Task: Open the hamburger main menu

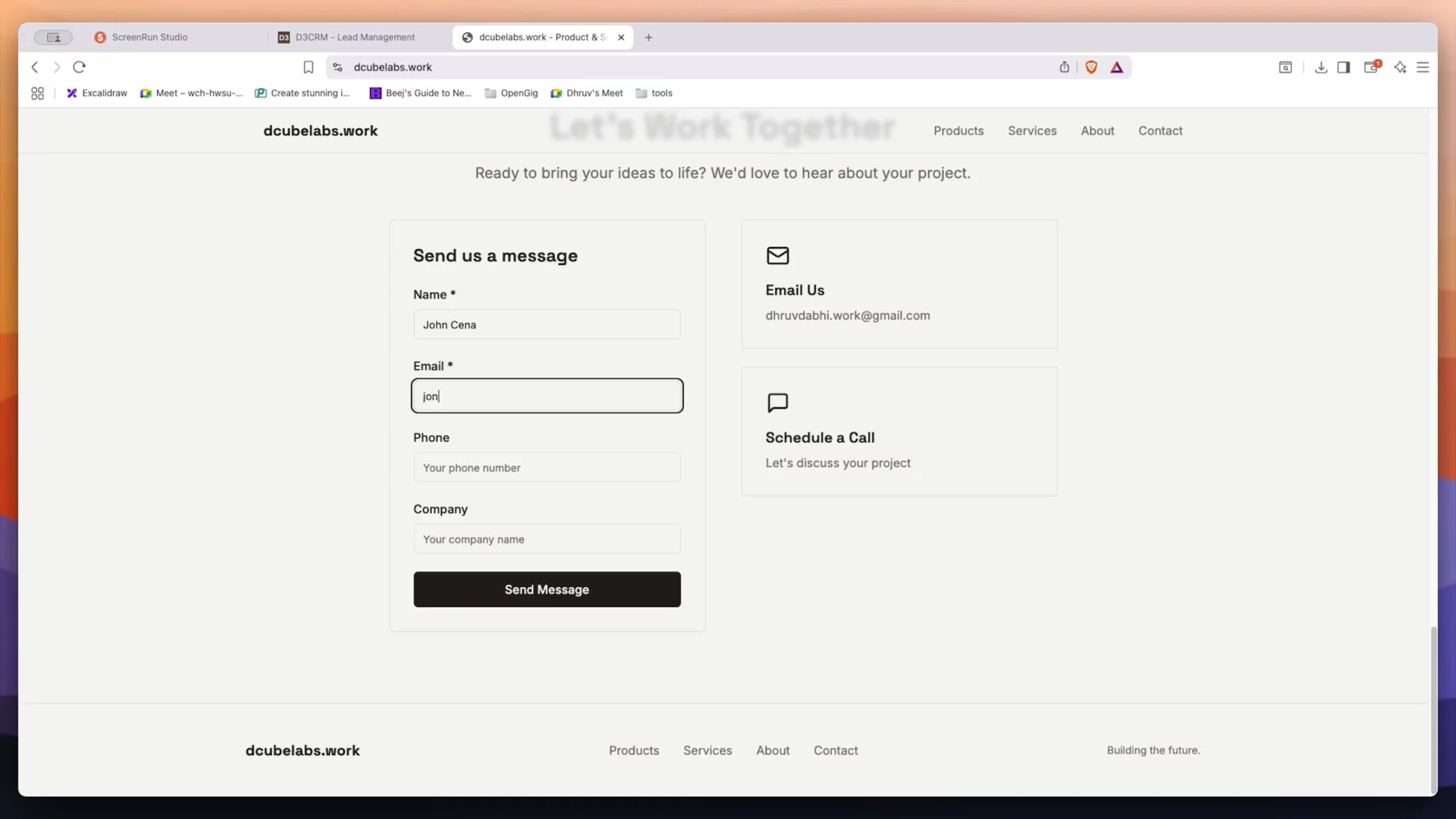Action: tap(1423, 67)
